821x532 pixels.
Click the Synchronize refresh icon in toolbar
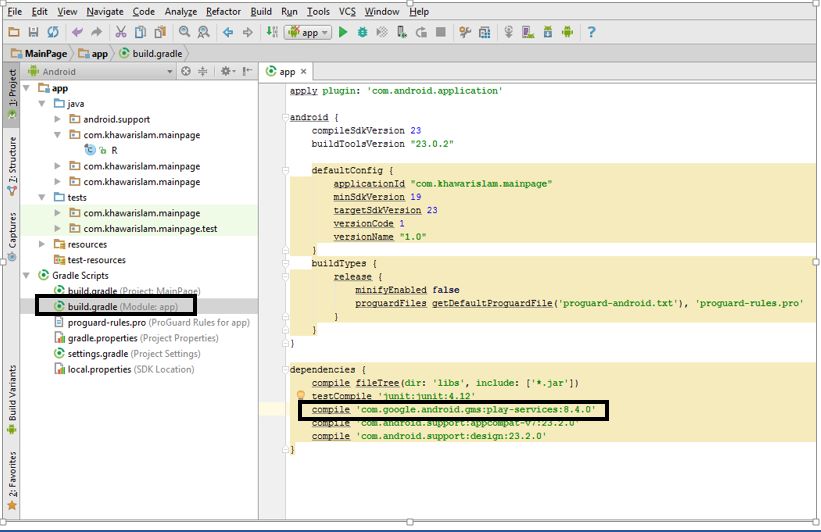coord(52,32)
